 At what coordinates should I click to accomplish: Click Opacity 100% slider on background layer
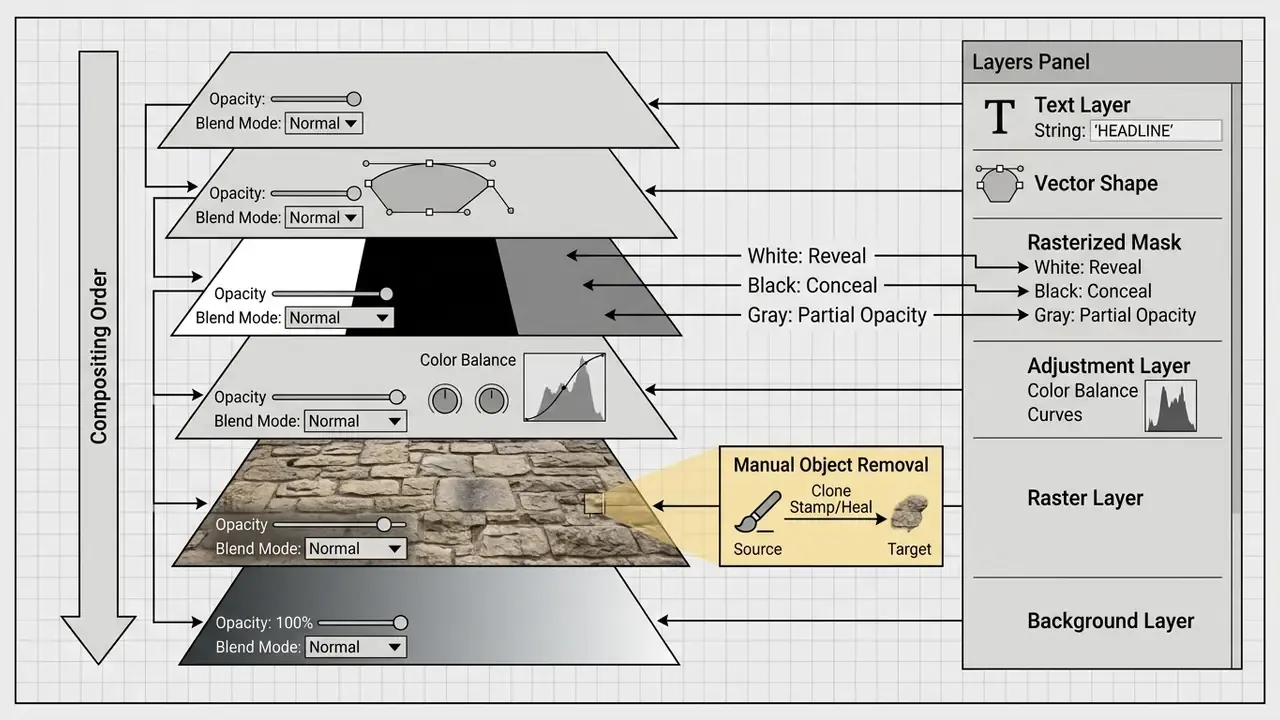[x=363, y=622]
